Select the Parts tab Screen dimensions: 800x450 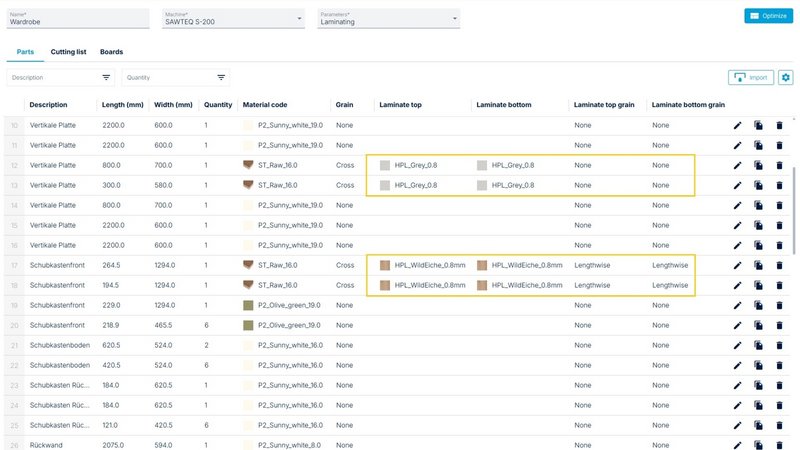click(x=26, y=51)
